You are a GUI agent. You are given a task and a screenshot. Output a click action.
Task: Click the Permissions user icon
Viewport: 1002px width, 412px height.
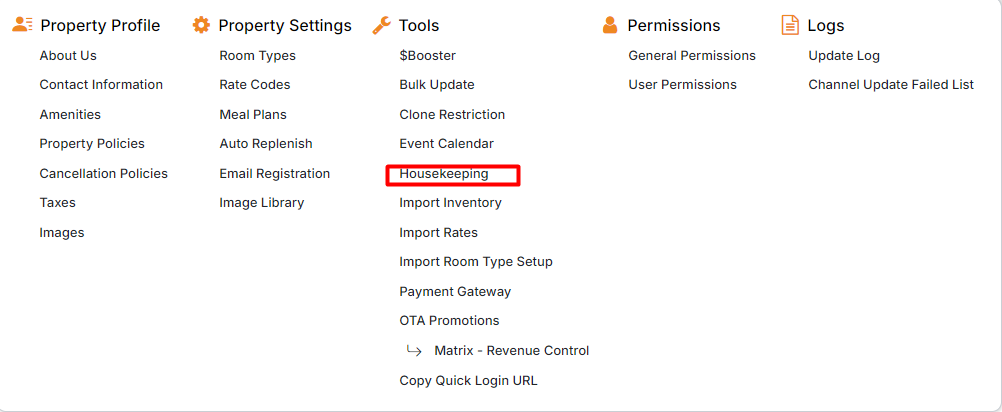click(610, 25)
